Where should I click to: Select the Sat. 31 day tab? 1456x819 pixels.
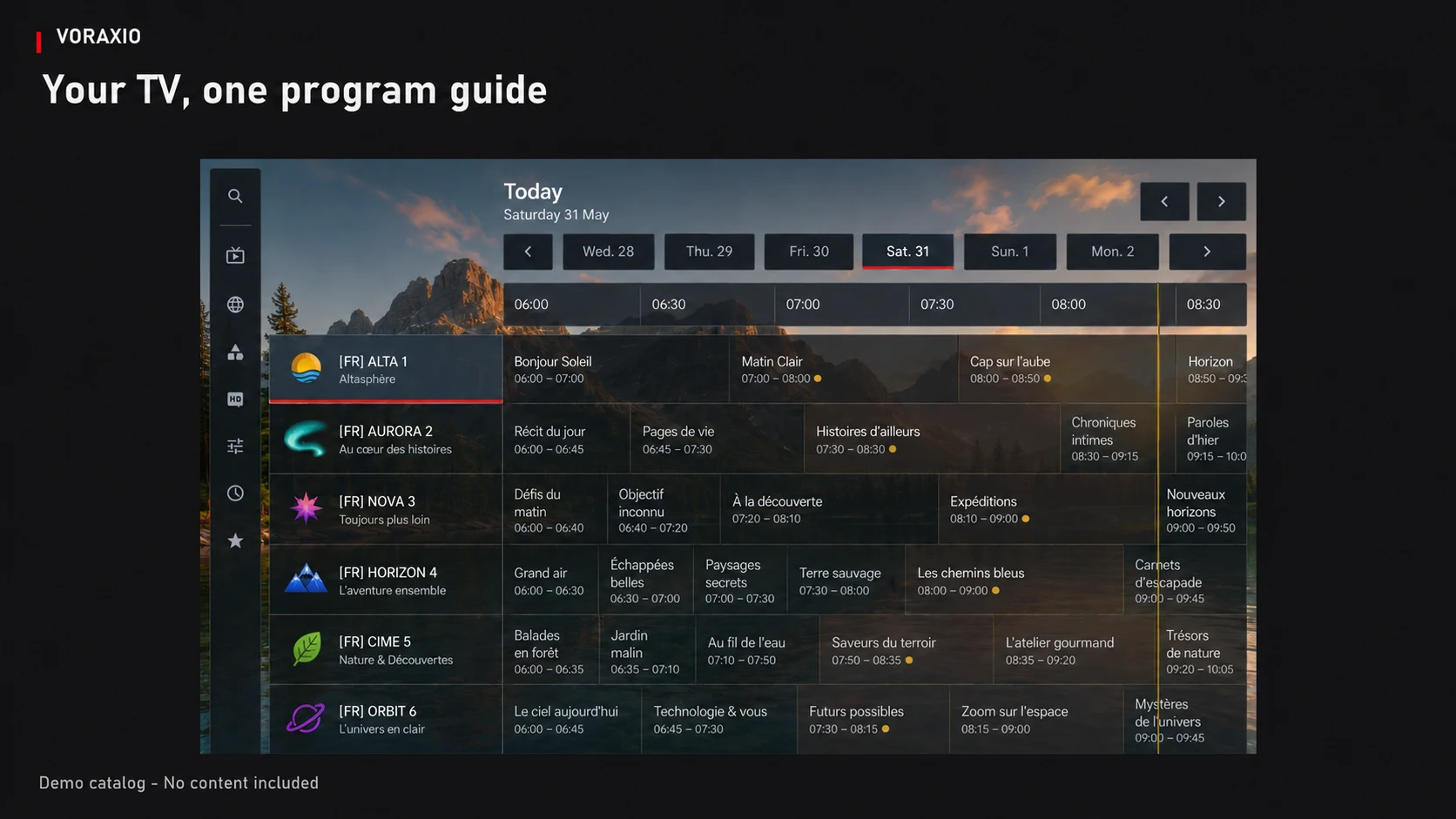point(907,252)
